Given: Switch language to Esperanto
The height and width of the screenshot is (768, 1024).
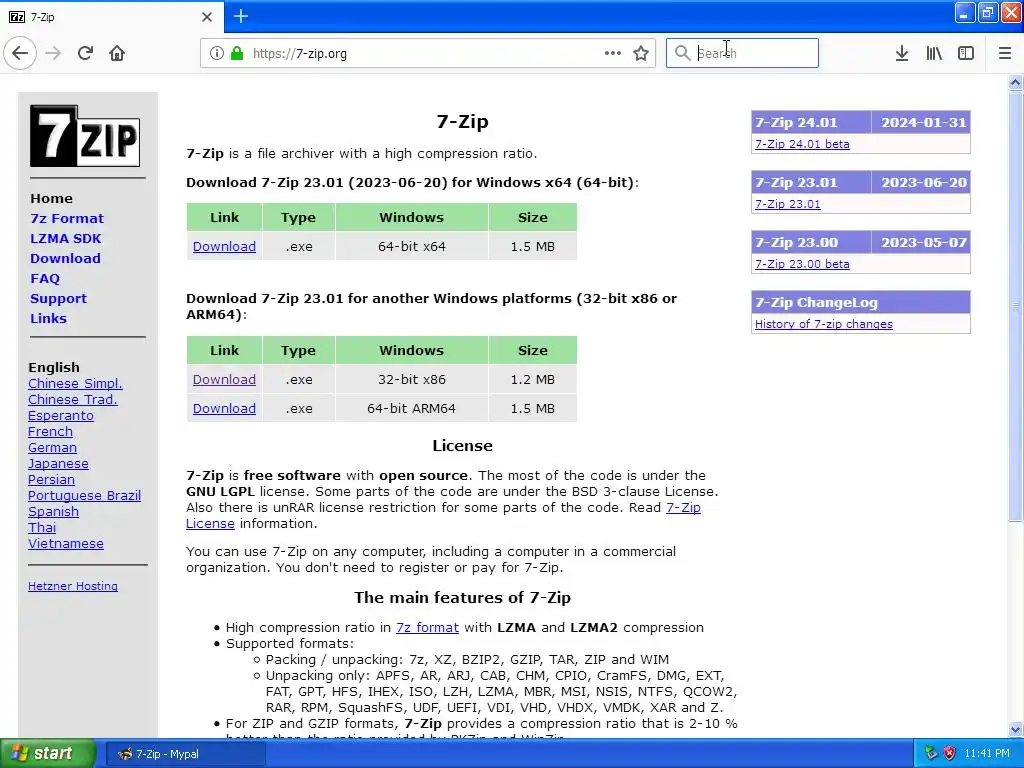Looking at the screenshot, I should (x=61, y=416).
